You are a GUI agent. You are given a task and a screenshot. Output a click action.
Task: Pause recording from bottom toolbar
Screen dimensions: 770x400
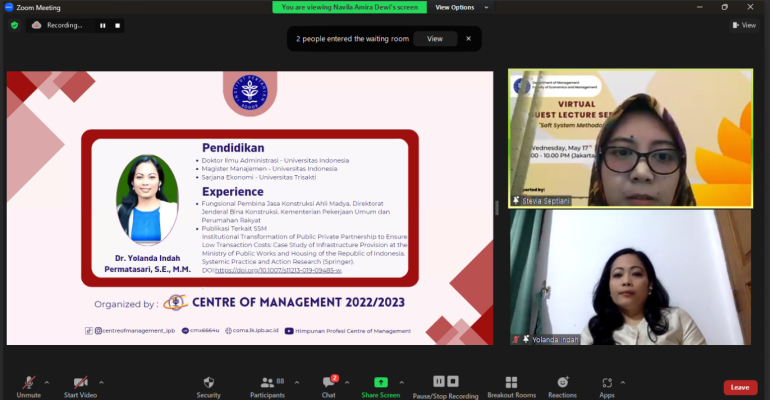pos(439,381)
